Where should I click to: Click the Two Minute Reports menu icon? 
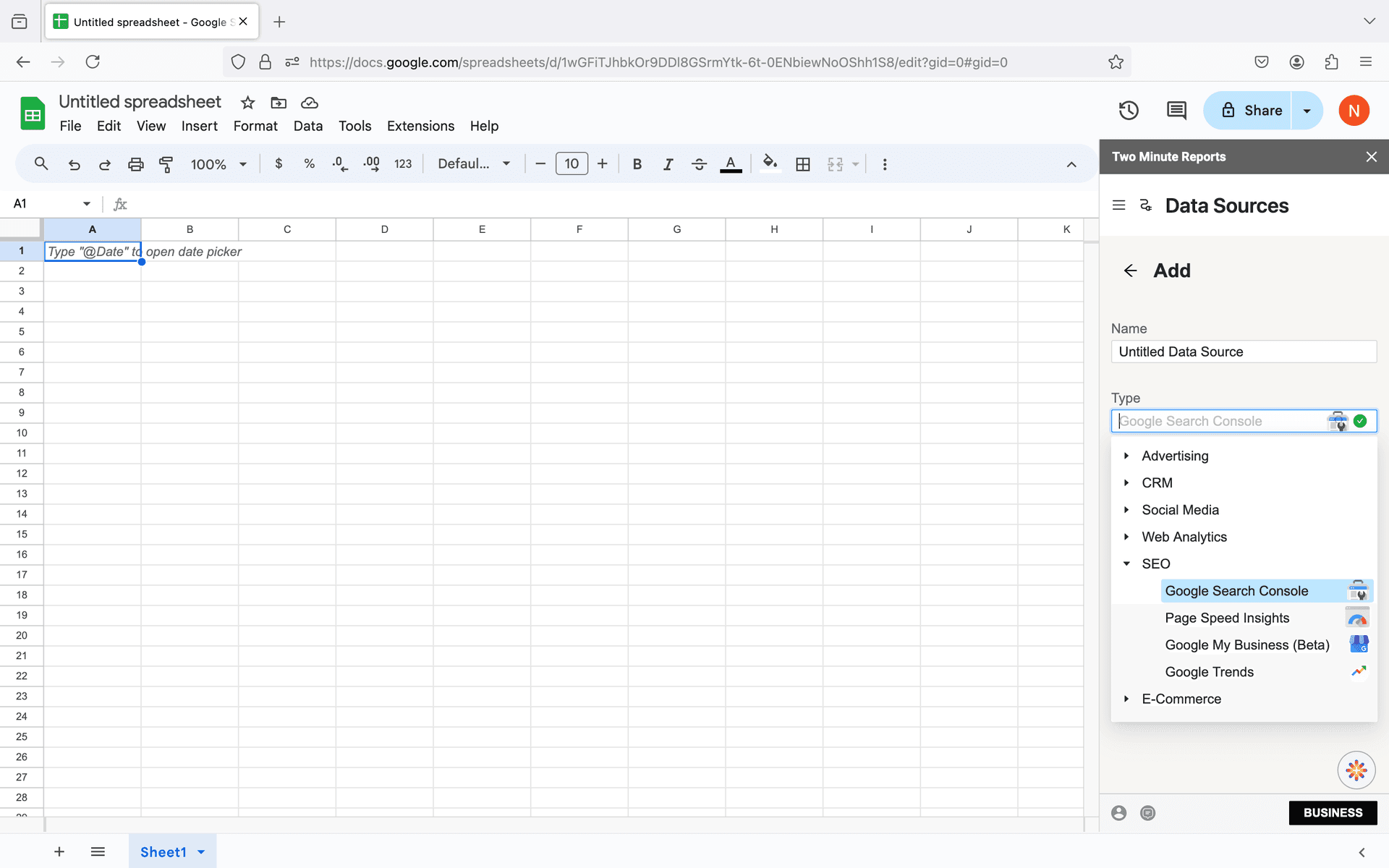pos(1119,204)
